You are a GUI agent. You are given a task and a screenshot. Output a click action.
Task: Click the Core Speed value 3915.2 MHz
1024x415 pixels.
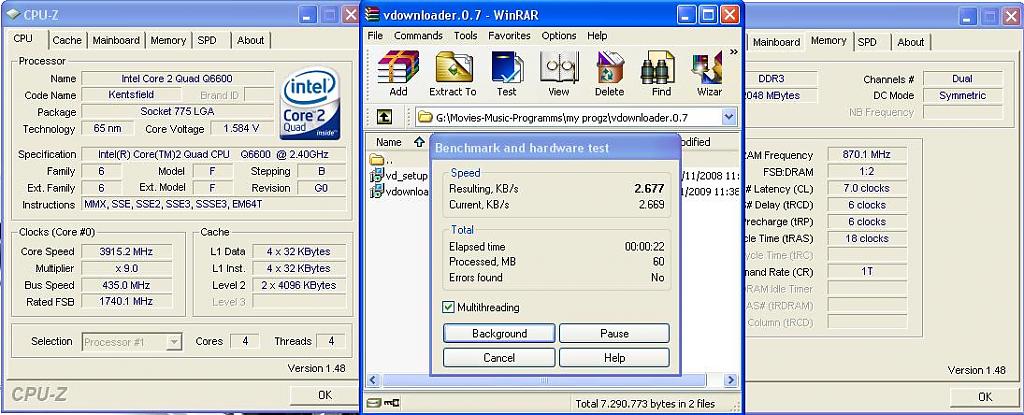pos(127,252)
